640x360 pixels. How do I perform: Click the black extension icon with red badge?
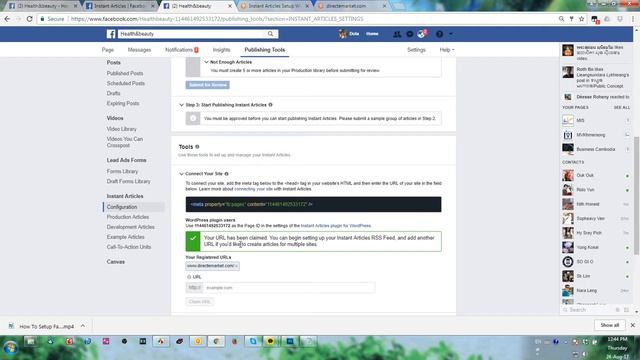click(x=595, y=19)
